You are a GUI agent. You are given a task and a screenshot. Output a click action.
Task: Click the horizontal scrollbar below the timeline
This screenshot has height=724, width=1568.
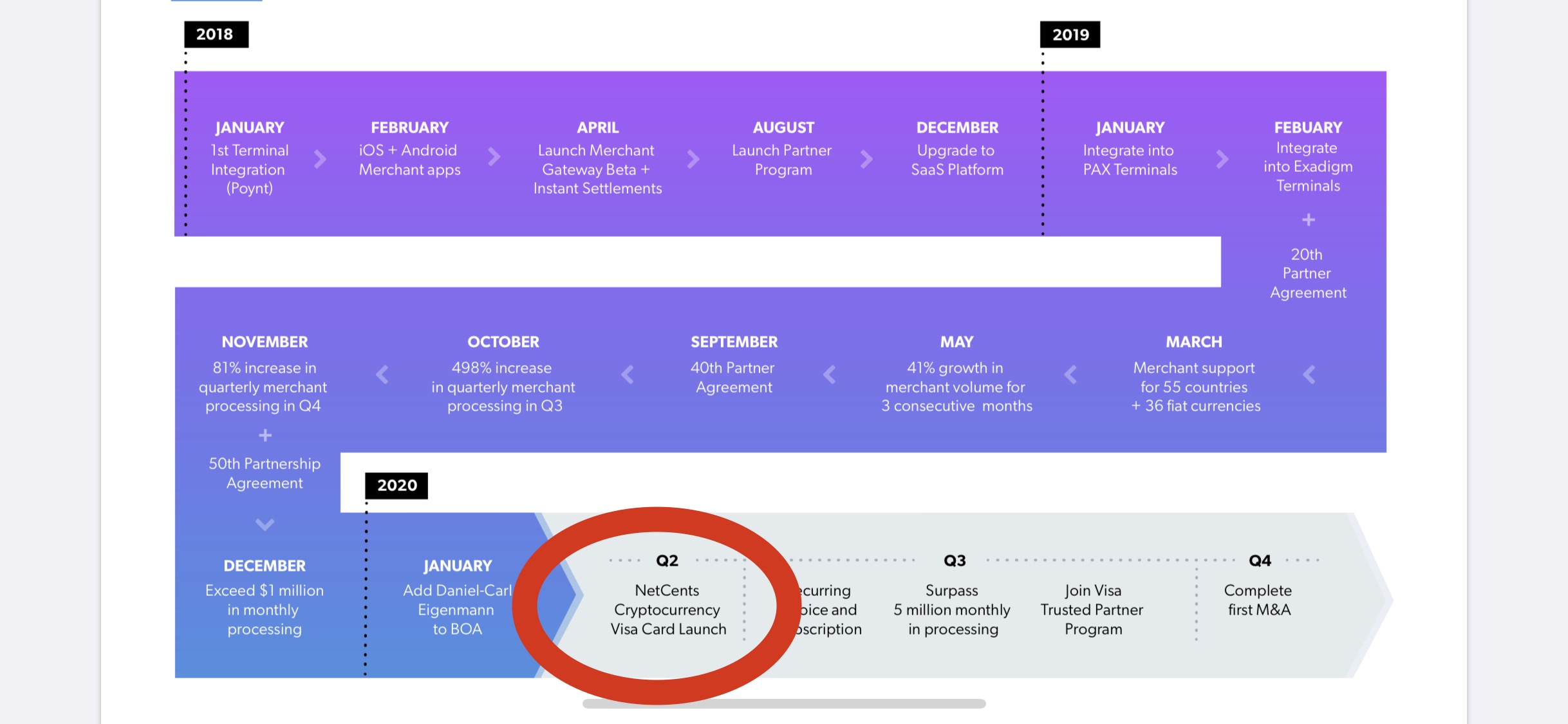(783, 703)
